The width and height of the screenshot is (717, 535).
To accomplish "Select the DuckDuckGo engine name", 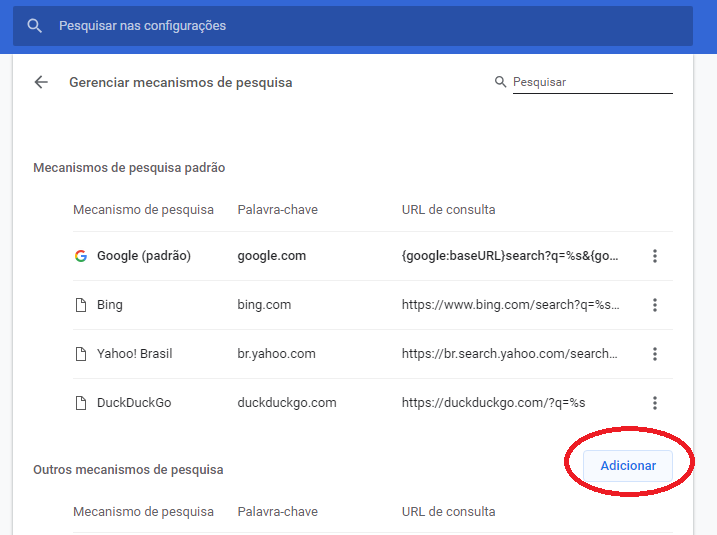I will pyautogui.click(x=134, y=402).
